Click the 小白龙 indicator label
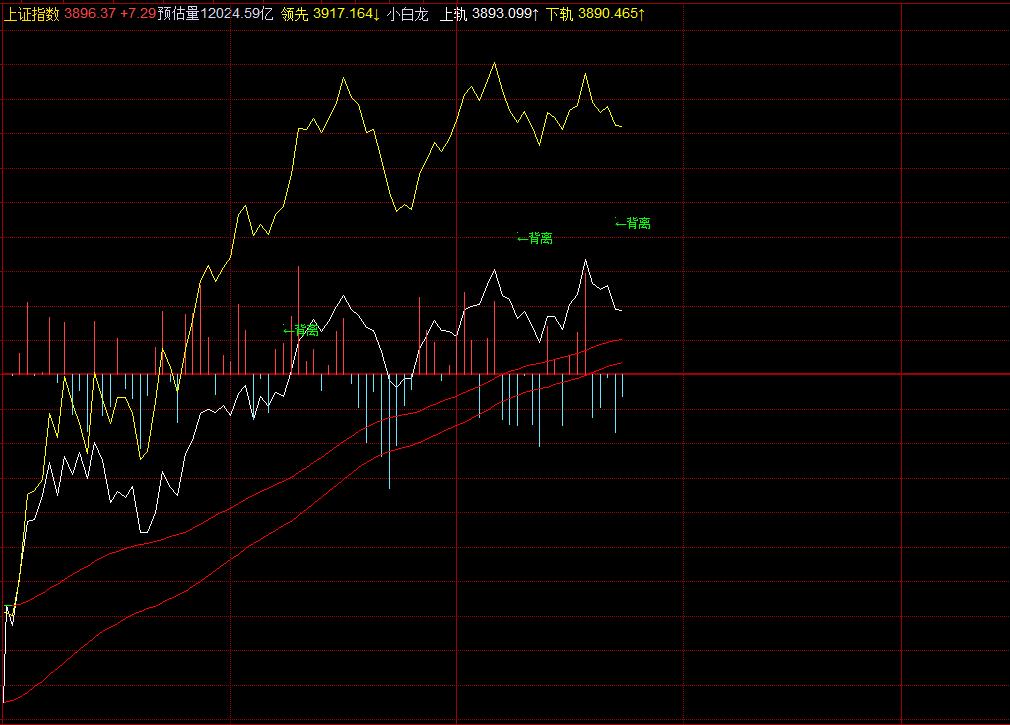The image size is (1010, 725). (408, 14)
